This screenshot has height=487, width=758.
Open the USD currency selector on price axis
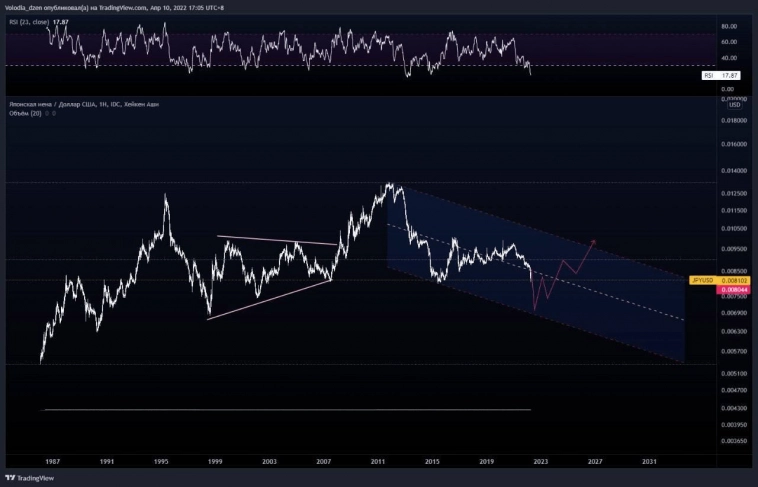click(733, 104)
